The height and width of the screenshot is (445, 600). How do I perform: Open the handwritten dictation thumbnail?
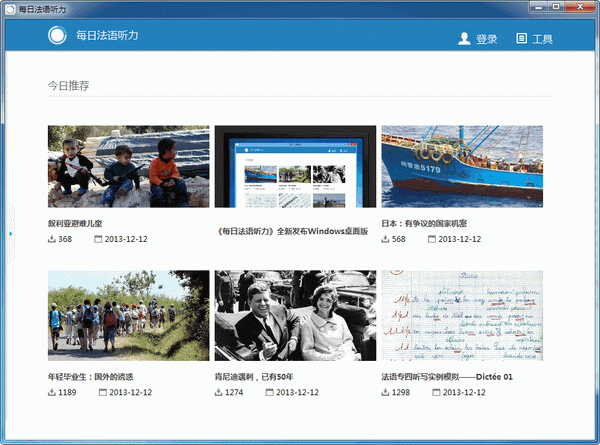(x=461, y=315)
